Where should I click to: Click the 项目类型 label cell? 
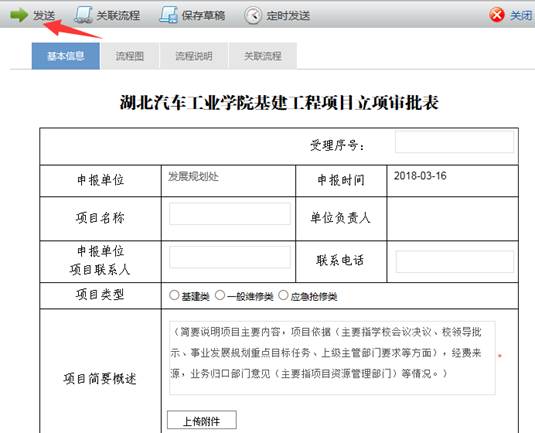coord(100,295)
